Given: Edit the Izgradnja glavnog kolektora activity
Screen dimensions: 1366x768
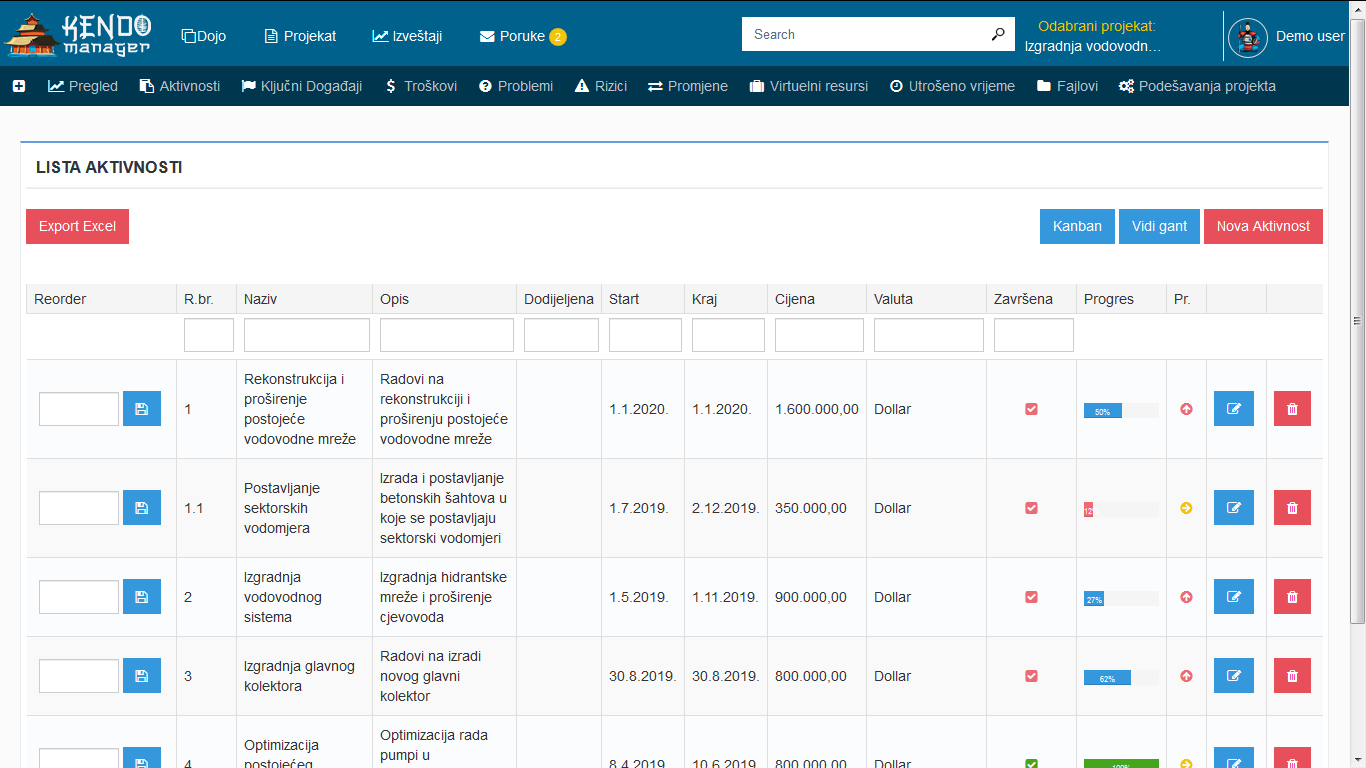Looking at the screenshot, I should [1234, 676].
